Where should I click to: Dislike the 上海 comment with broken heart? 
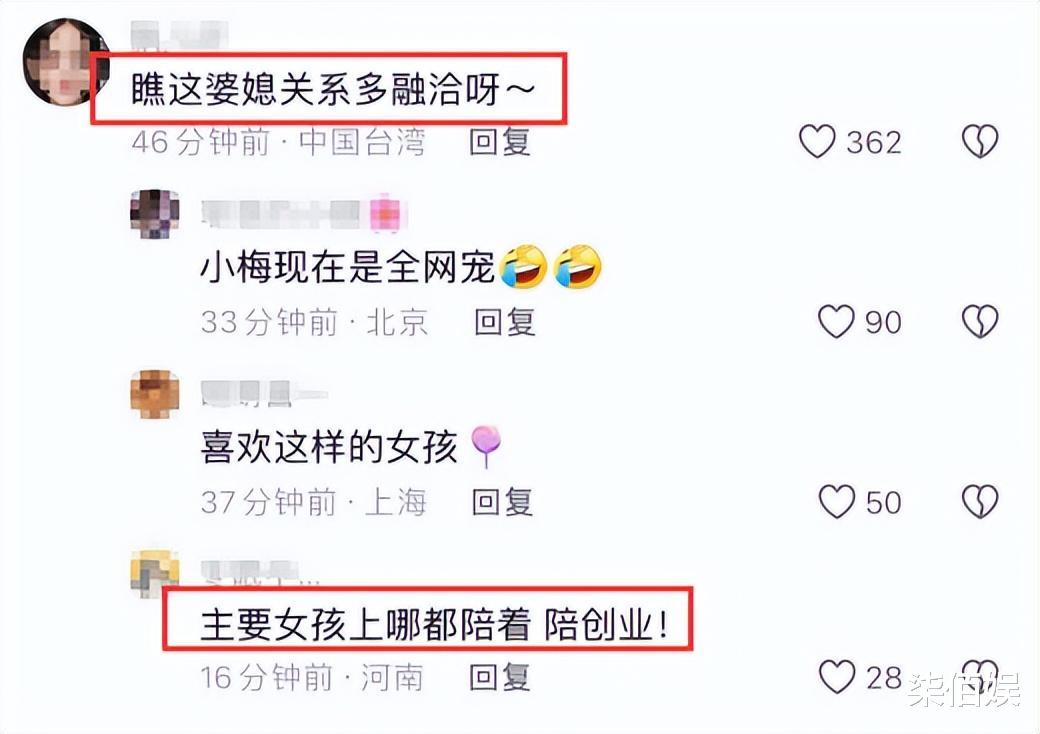click(x=980, y=501)
